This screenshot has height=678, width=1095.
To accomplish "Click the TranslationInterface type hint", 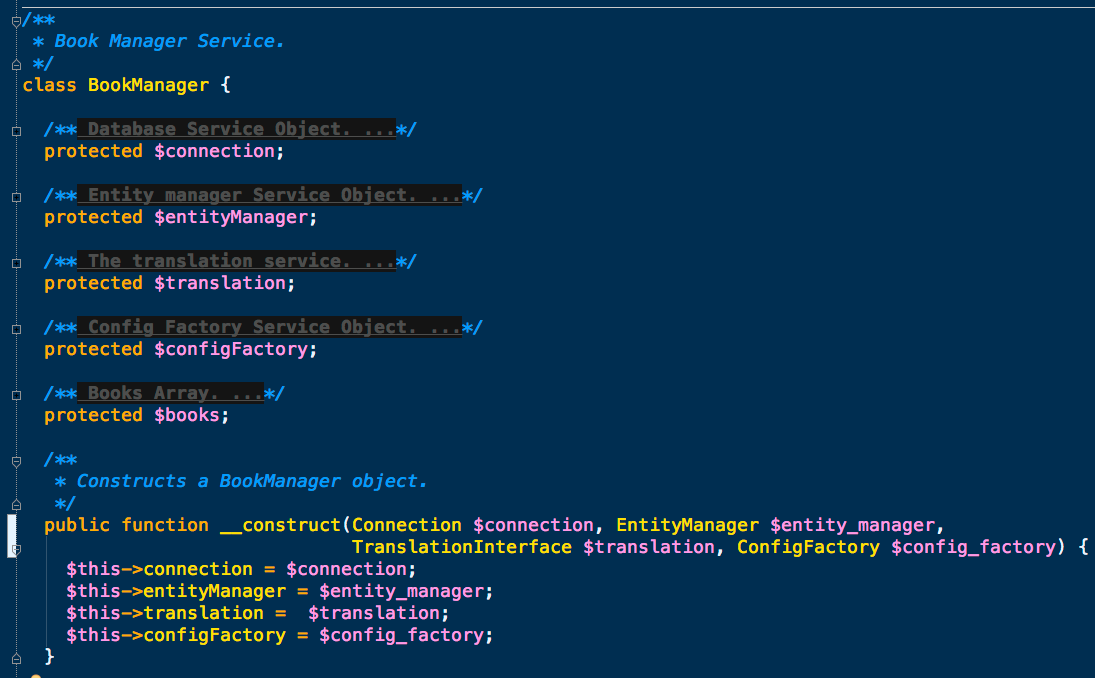I will click(x=461, y=547).
